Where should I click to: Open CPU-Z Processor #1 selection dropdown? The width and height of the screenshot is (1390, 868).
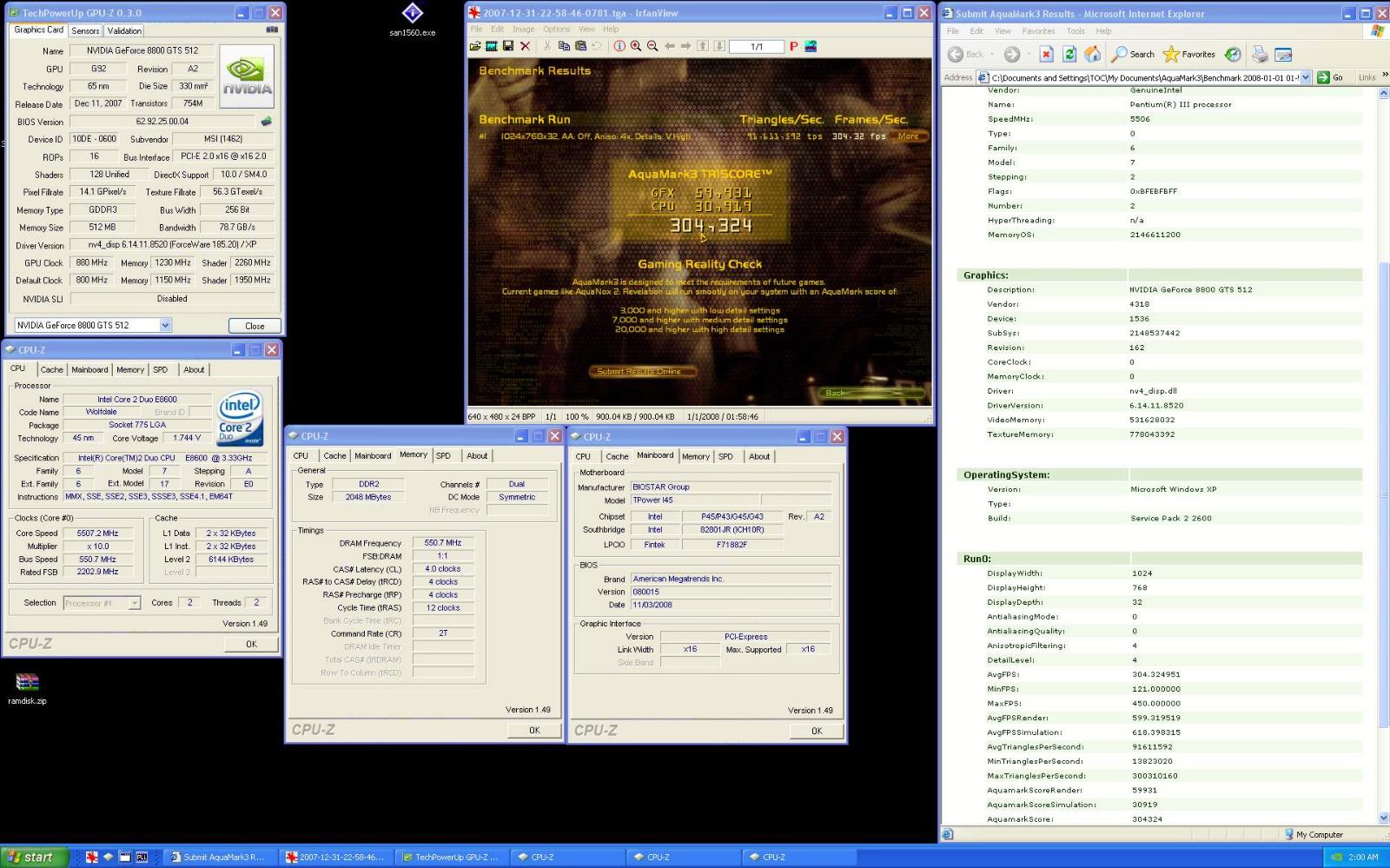[x=135, y=602]
